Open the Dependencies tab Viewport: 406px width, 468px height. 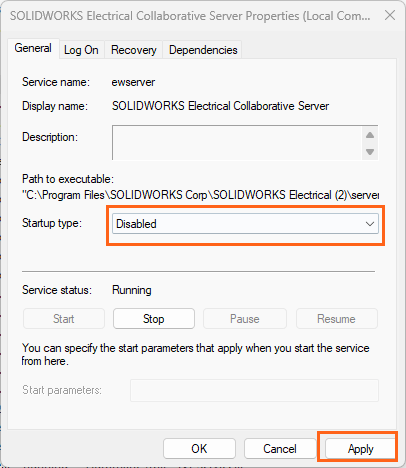tap(203, 50)
